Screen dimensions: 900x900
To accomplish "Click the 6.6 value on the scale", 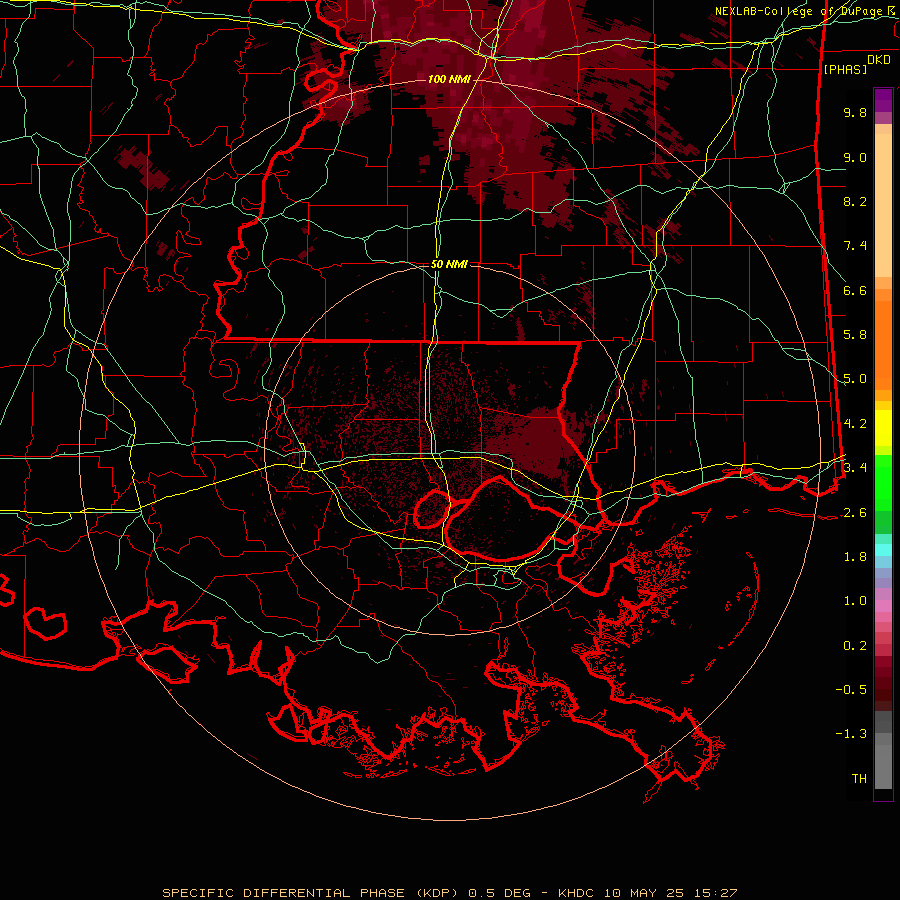I will coord(855,290).
